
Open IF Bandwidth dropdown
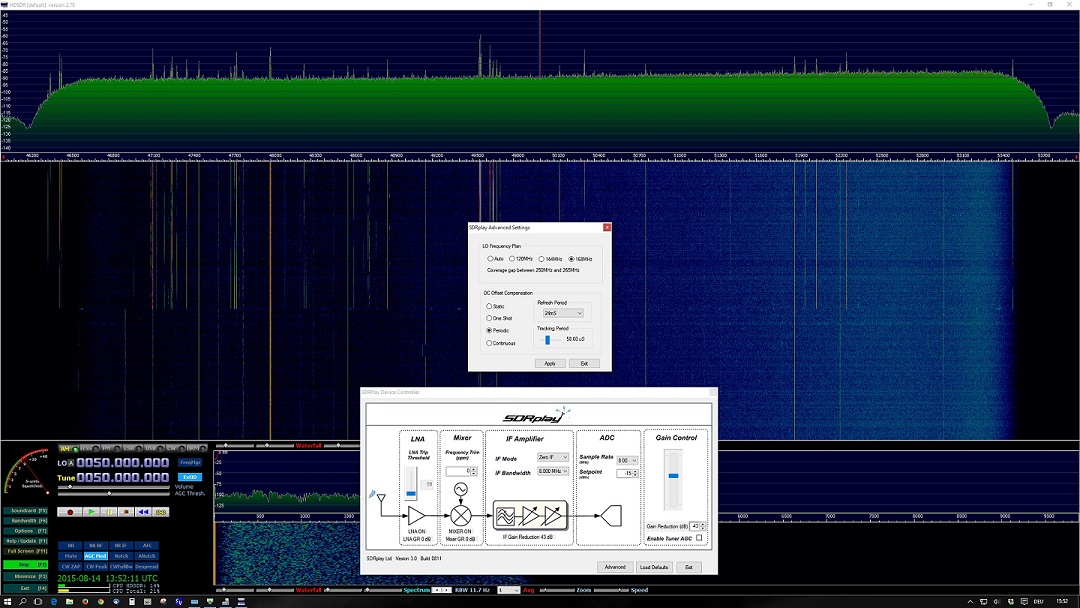(x=553, y=472)
